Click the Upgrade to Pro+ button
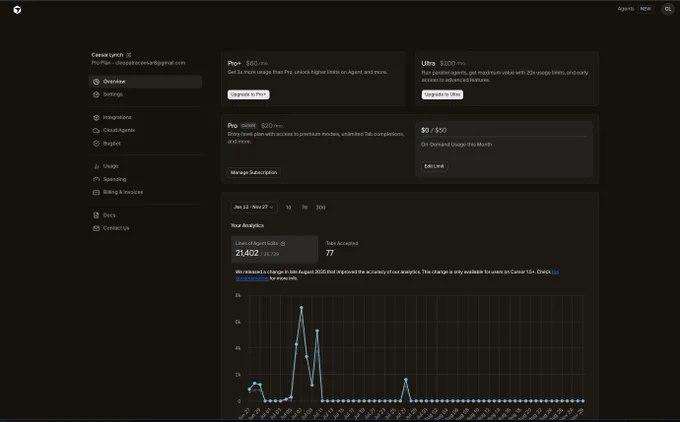This screenshot has width=680, height=422. [x=248, y=95]
